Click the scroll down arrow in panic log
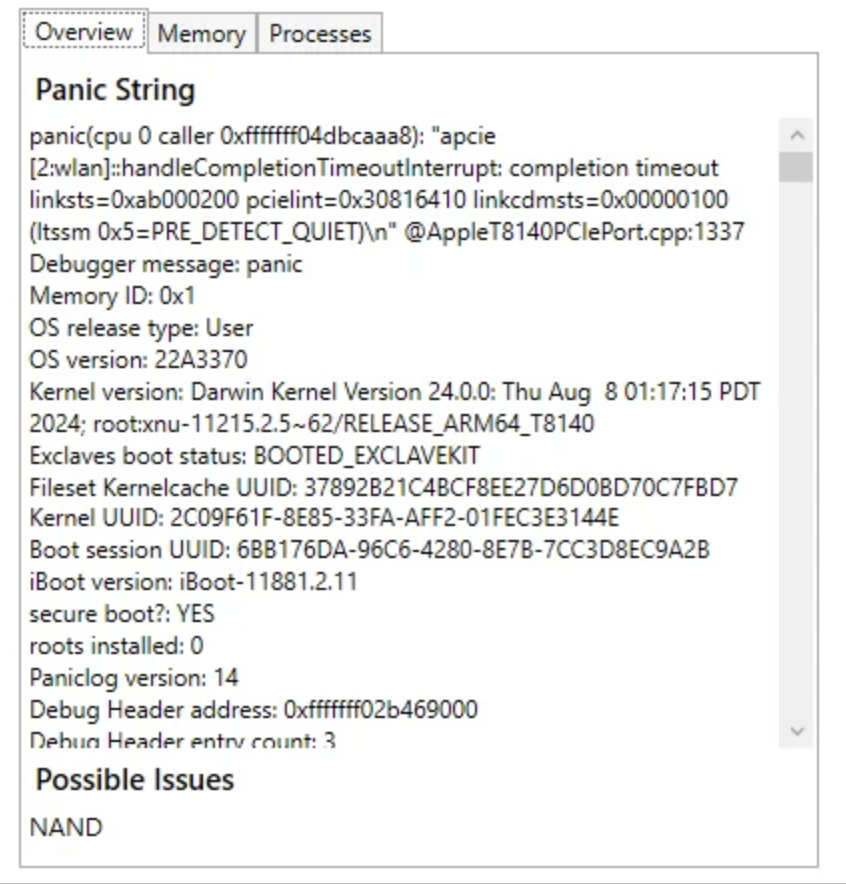846x884 pixels. pyautogui.click(x=796, y=731)
